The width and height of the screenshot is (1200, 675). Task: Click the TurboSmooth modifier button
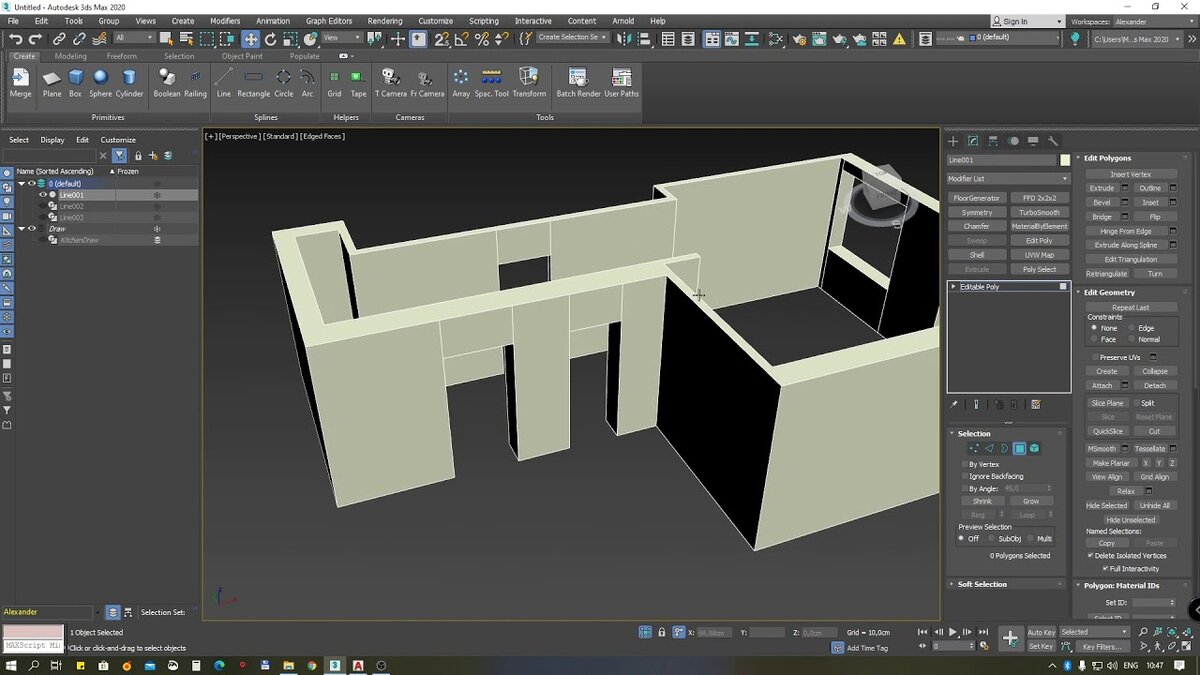[x=1039, y=213]
